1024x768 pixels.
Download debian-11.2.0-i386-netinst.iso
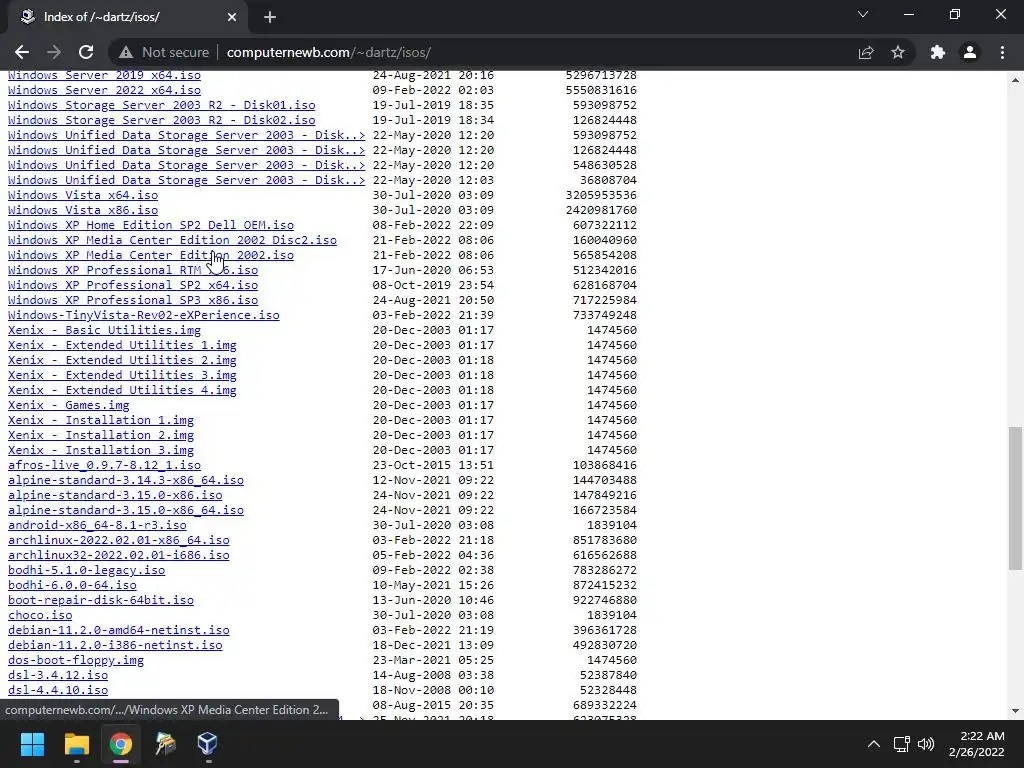(115, 646)
